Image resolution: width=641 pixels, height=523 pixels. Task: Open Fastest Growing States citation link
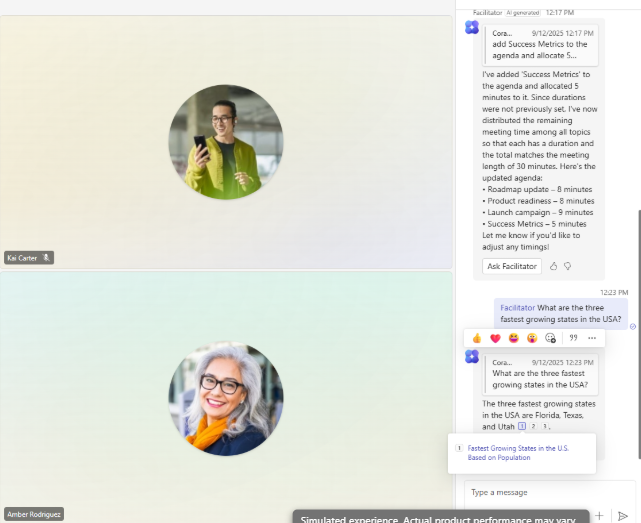coord(518,452)
